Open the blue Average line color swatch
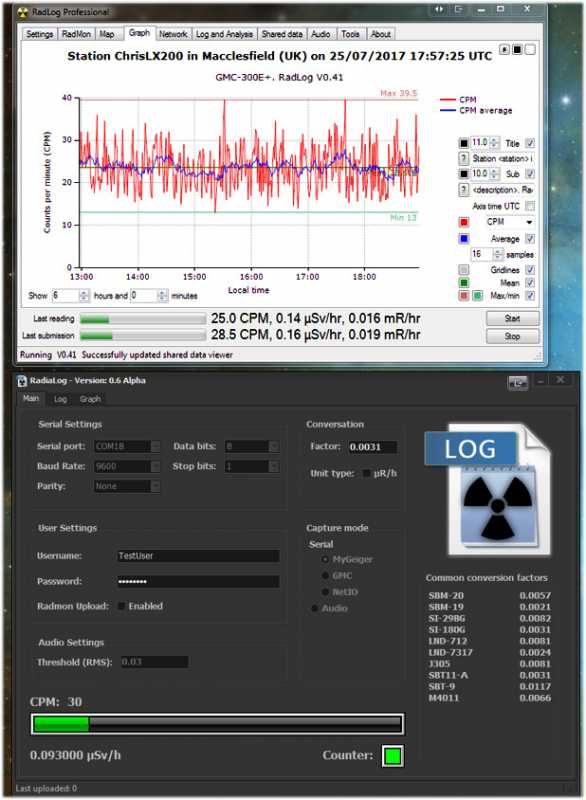586x800 pixels. pyautogui.click(x=464, y=239)
